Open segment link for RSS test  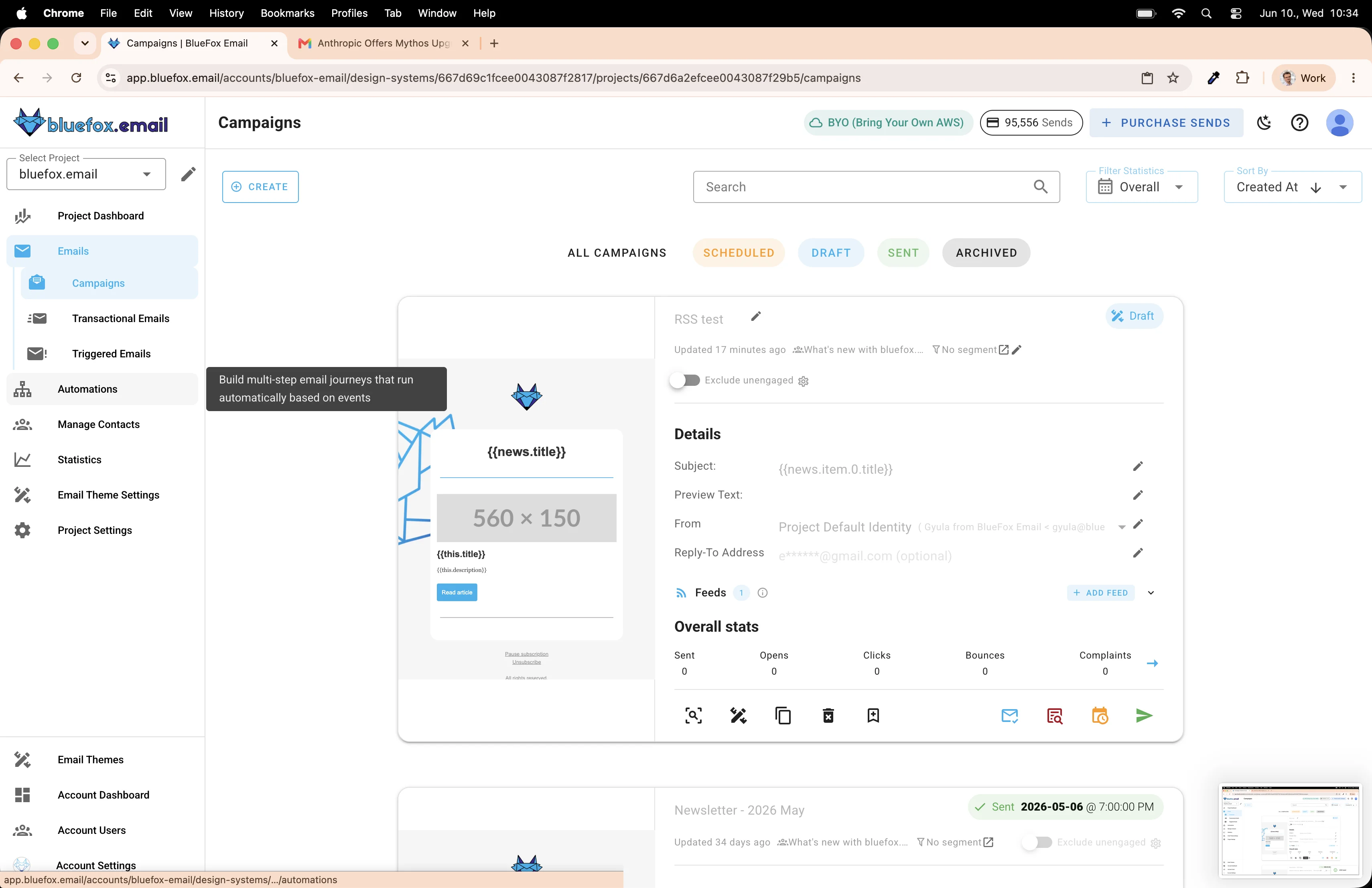[1004, 349]
